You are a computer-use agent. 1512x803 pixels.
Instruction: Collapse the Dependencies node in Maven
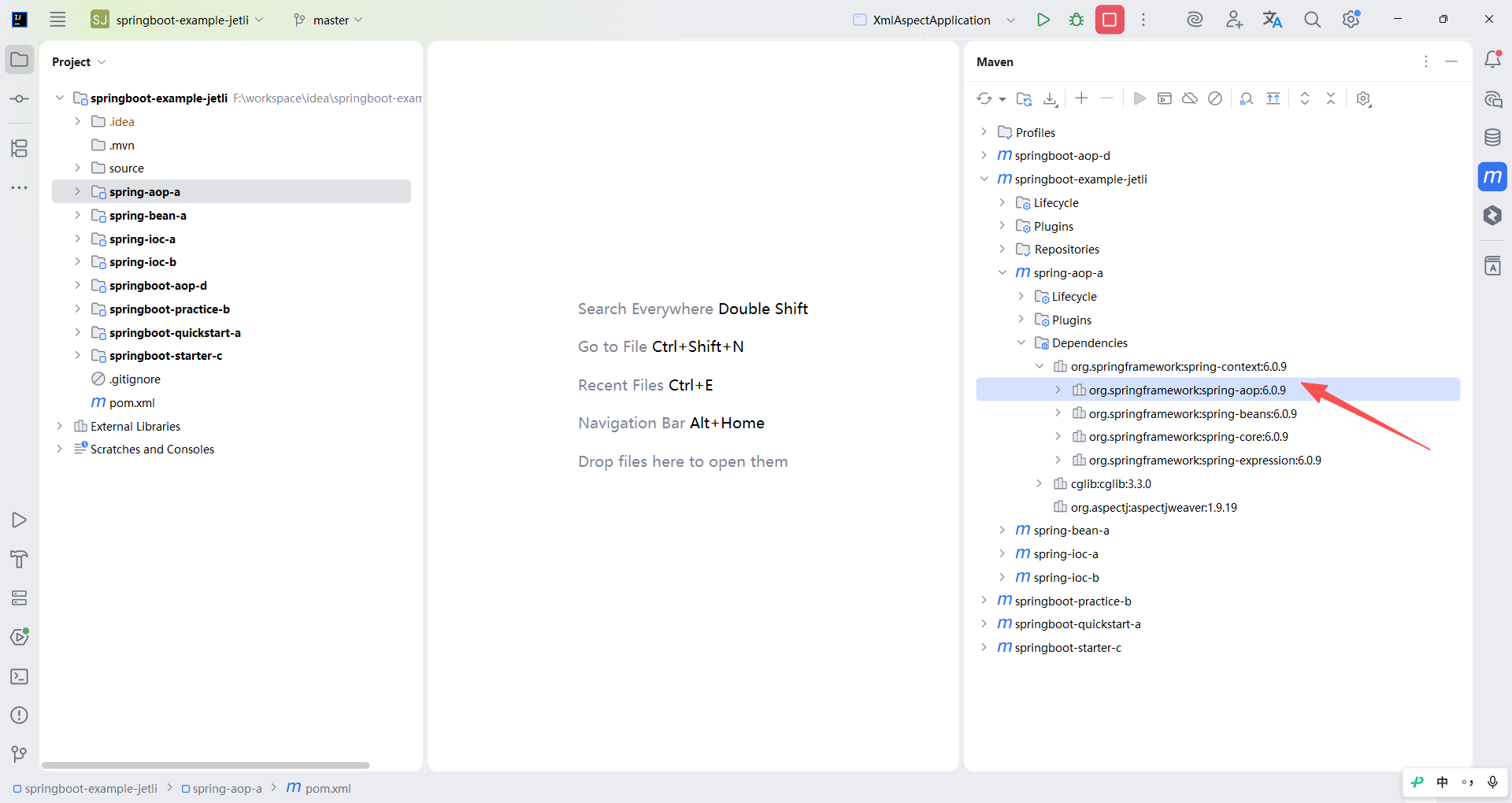click(x=1021, y=342)
